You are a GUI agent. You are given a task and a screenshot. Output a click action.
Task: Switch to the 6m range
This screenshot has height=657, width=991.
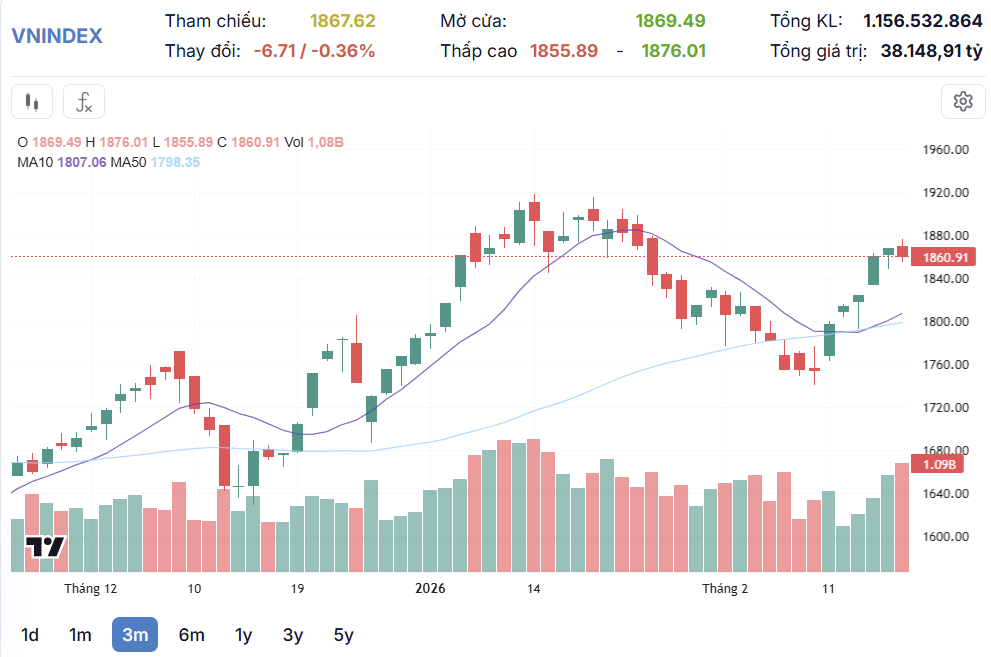192,635
